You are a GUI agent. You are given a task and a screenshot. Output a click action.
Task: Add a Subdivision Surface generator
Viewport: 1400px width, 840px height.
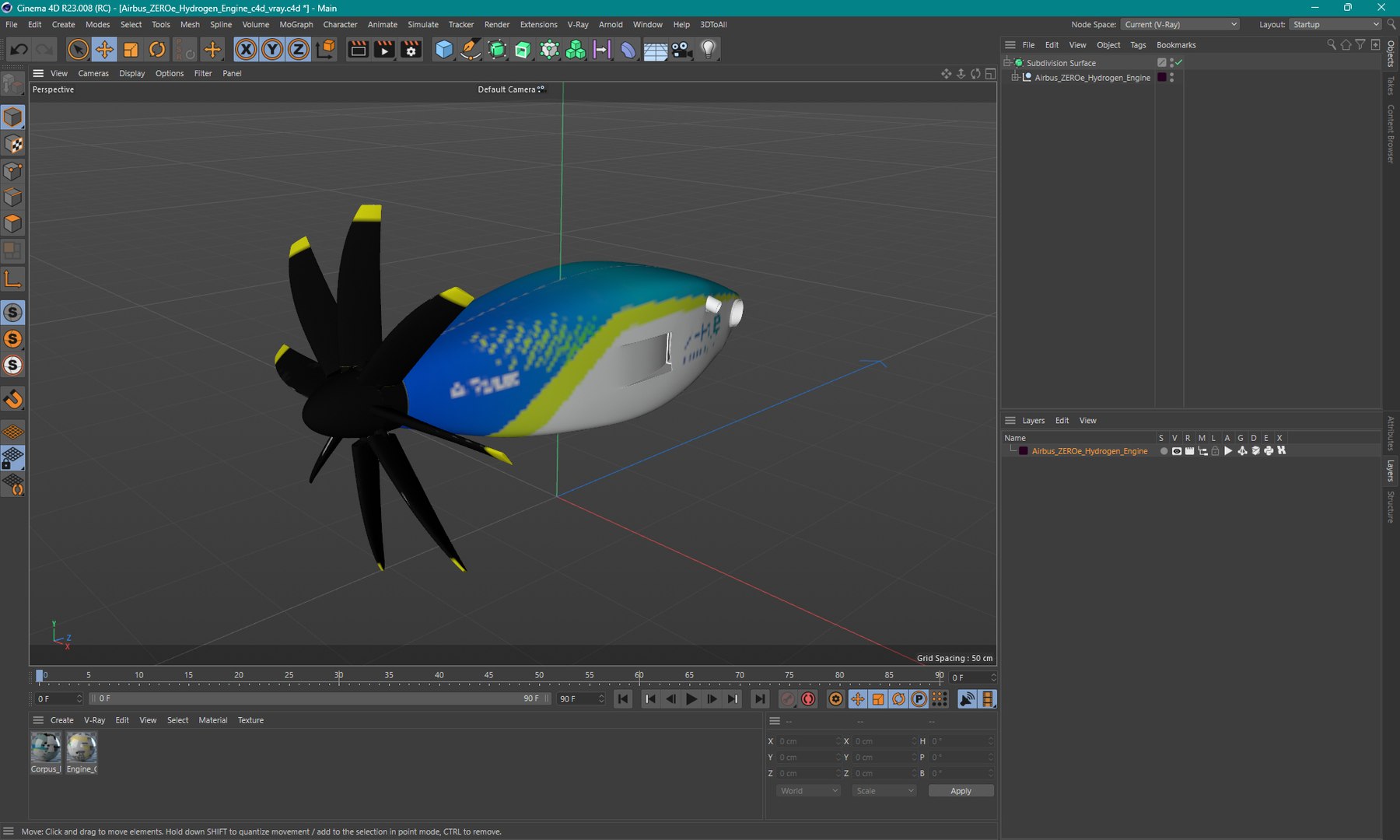[x=497, y=50]
